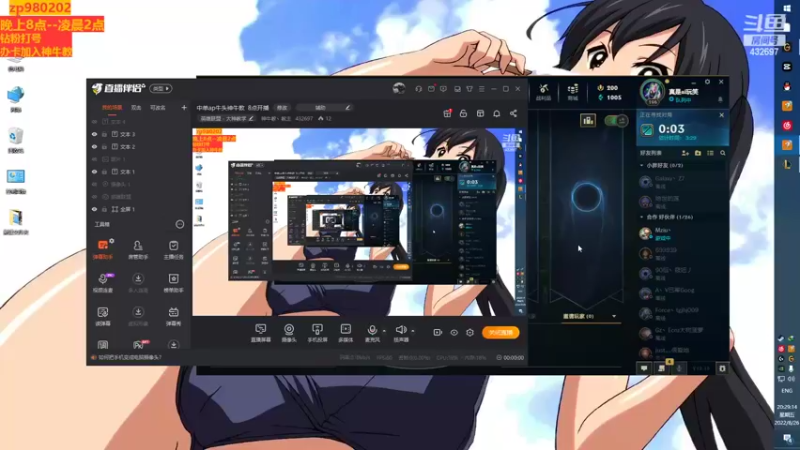Open stream settings gear next to 关闭直播
This screenshot has width=800, height=450.
tap(470, 332)
